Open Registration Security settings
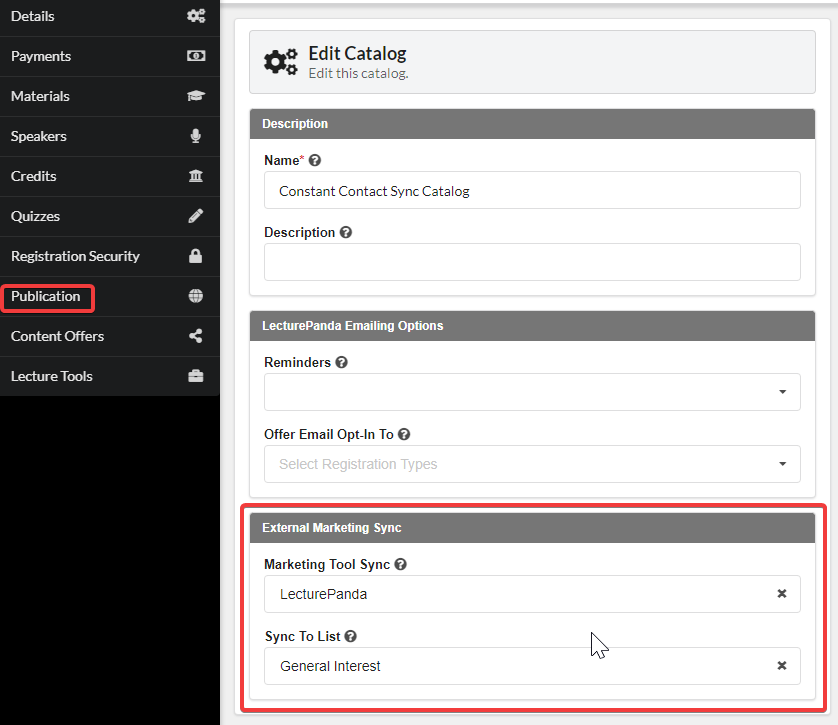The image size is (838, 725). click(110, 256)
